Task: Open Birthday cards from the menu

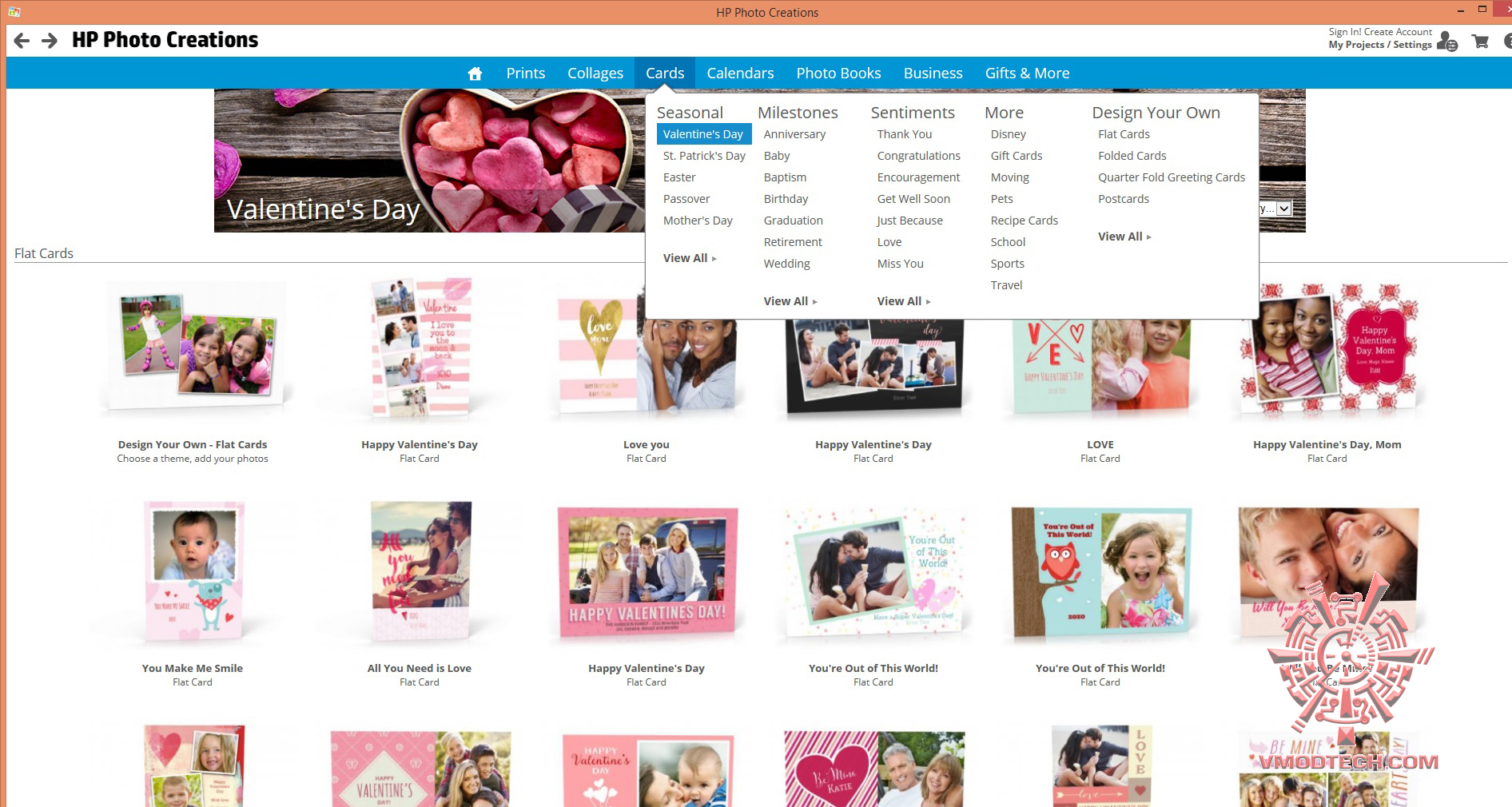Action: tap(786, 199)
